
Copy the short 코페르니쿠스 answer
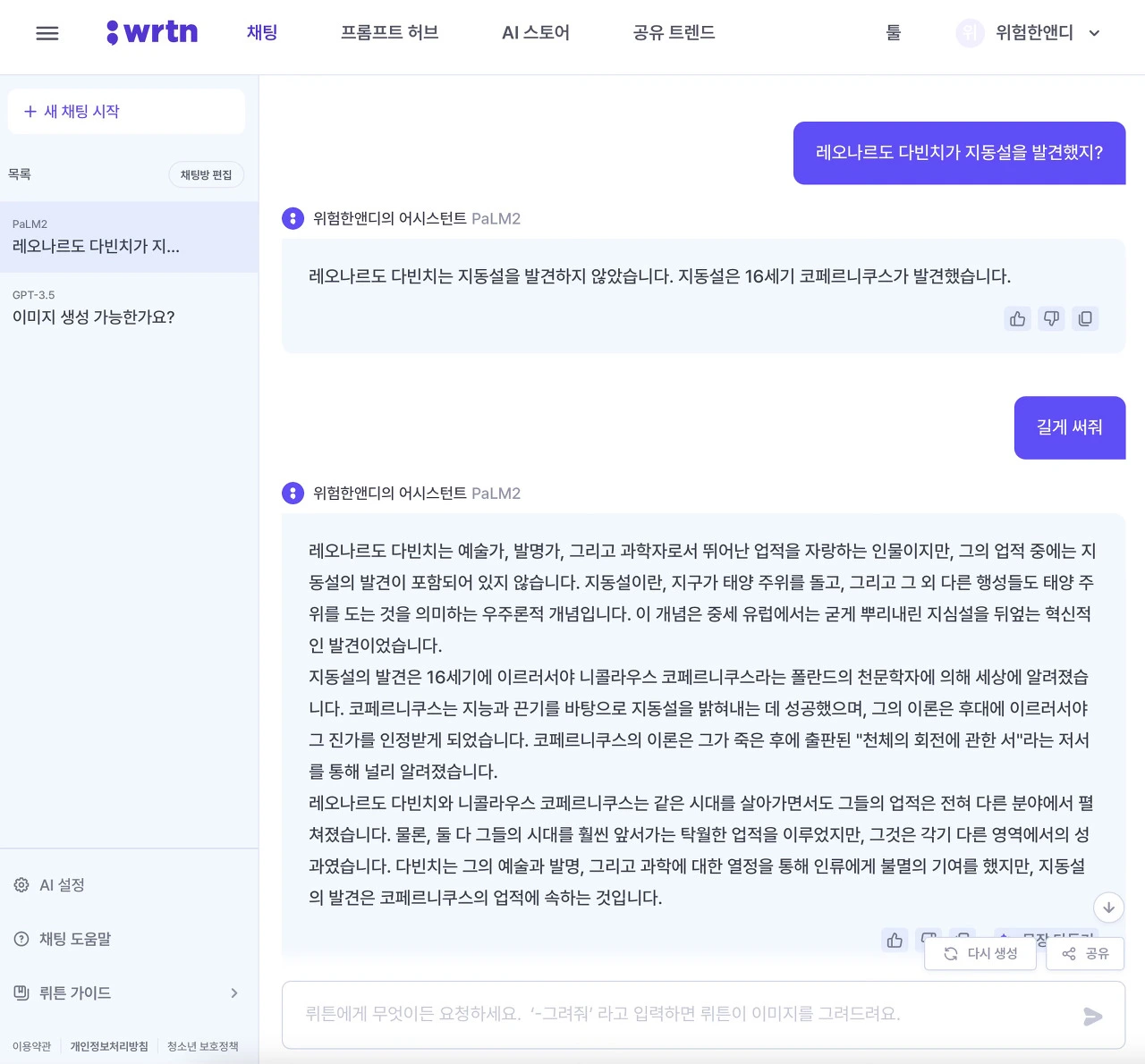1086,319
